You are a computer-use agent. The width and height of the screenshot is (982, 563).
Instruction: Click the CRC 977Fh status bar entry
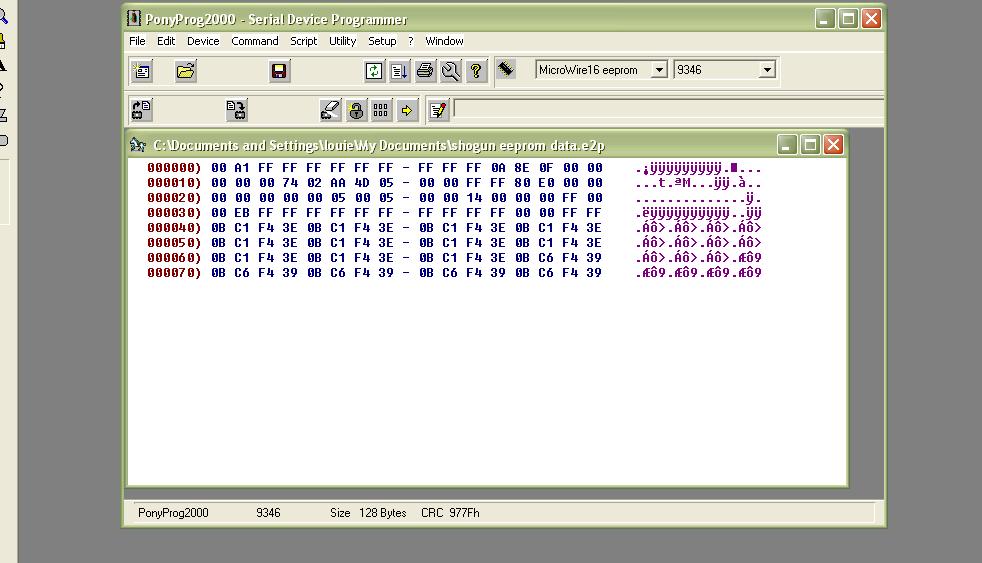point(450,513)
